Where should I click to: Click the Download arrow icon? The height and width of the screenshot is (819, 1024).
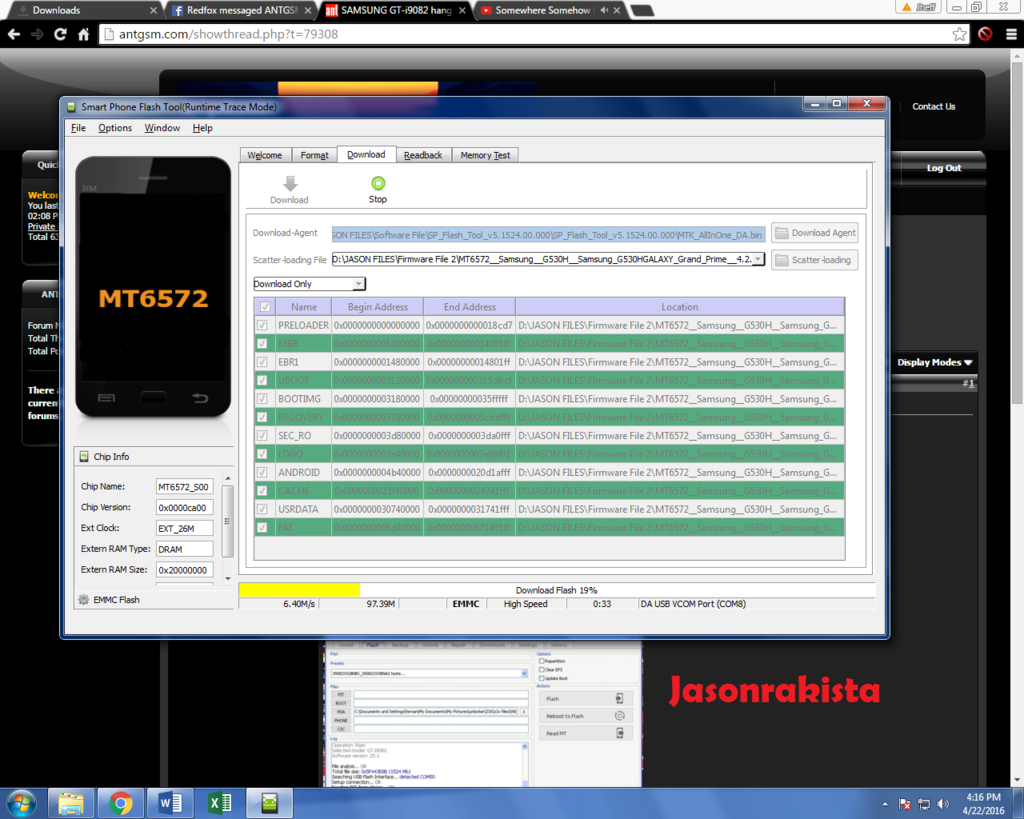coord(289,184)
